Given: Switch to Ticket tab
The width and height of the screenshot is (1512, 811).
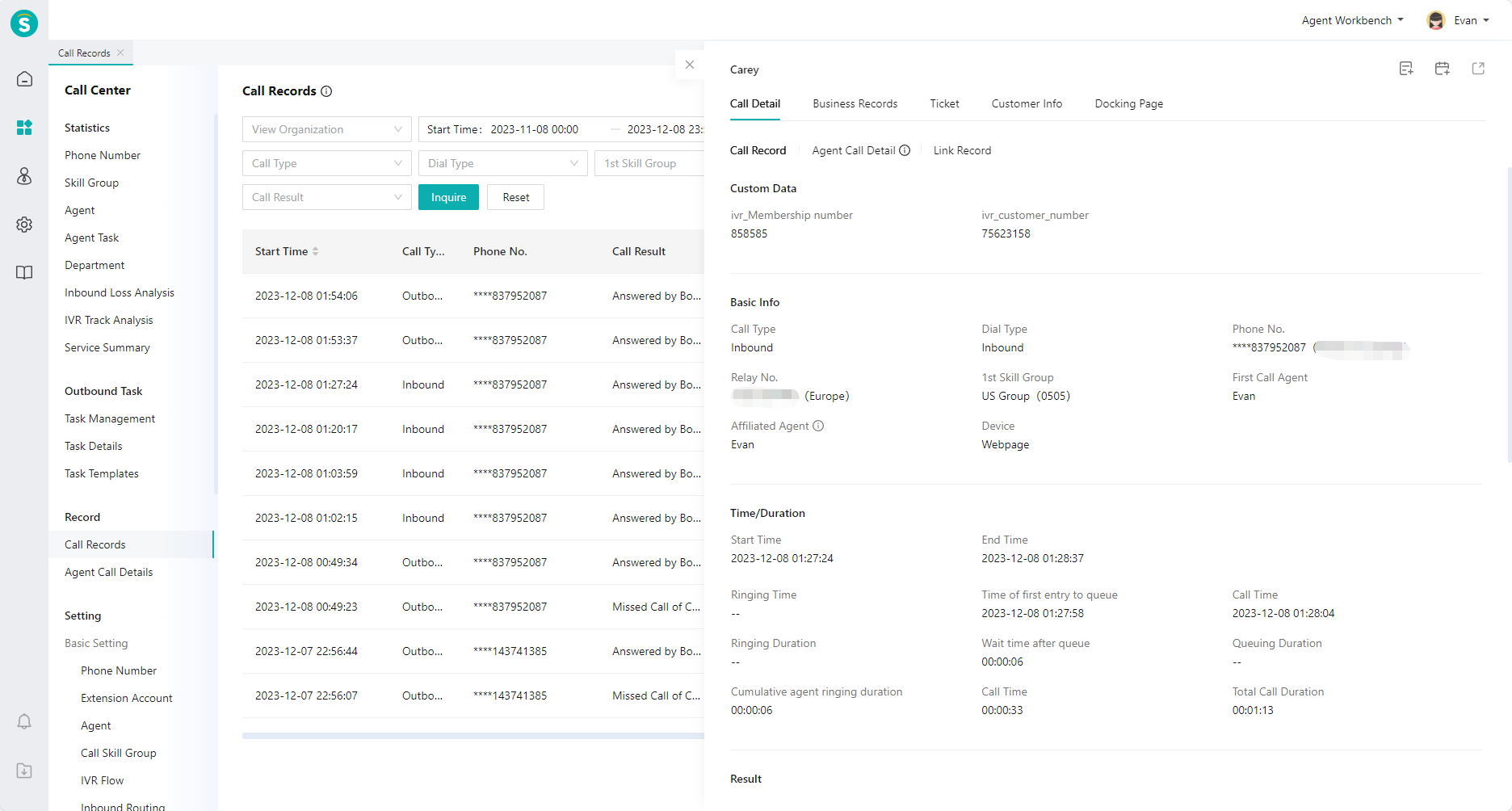Looking at the screenshot, I should point(944,103).
